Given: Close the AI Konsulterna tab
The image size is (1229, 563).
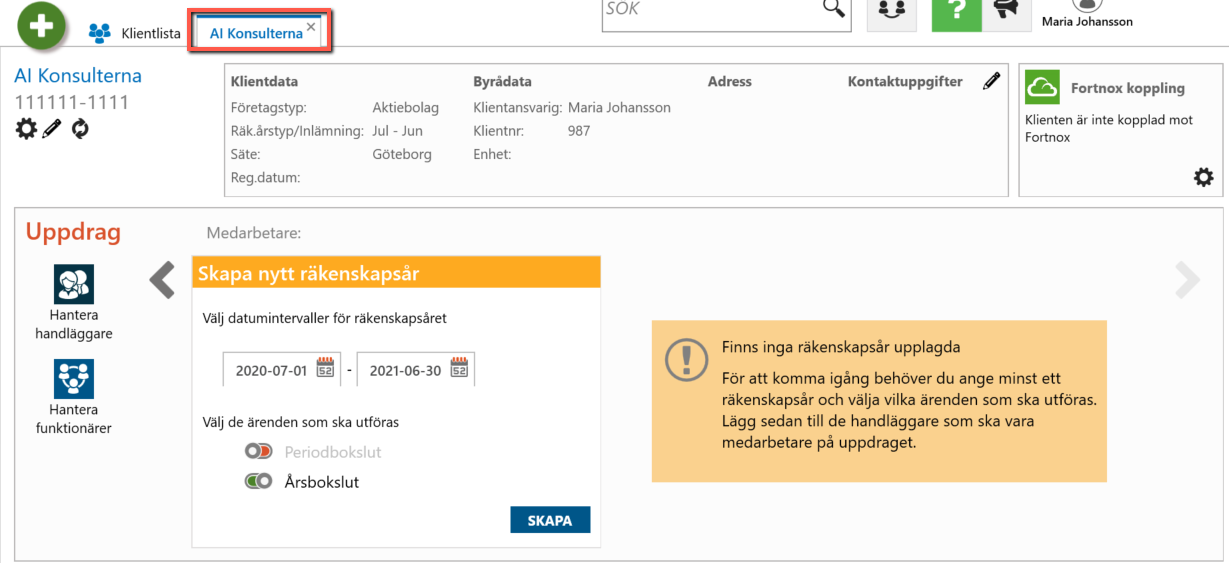Looking at the screenshot, I should coord(311,27).
